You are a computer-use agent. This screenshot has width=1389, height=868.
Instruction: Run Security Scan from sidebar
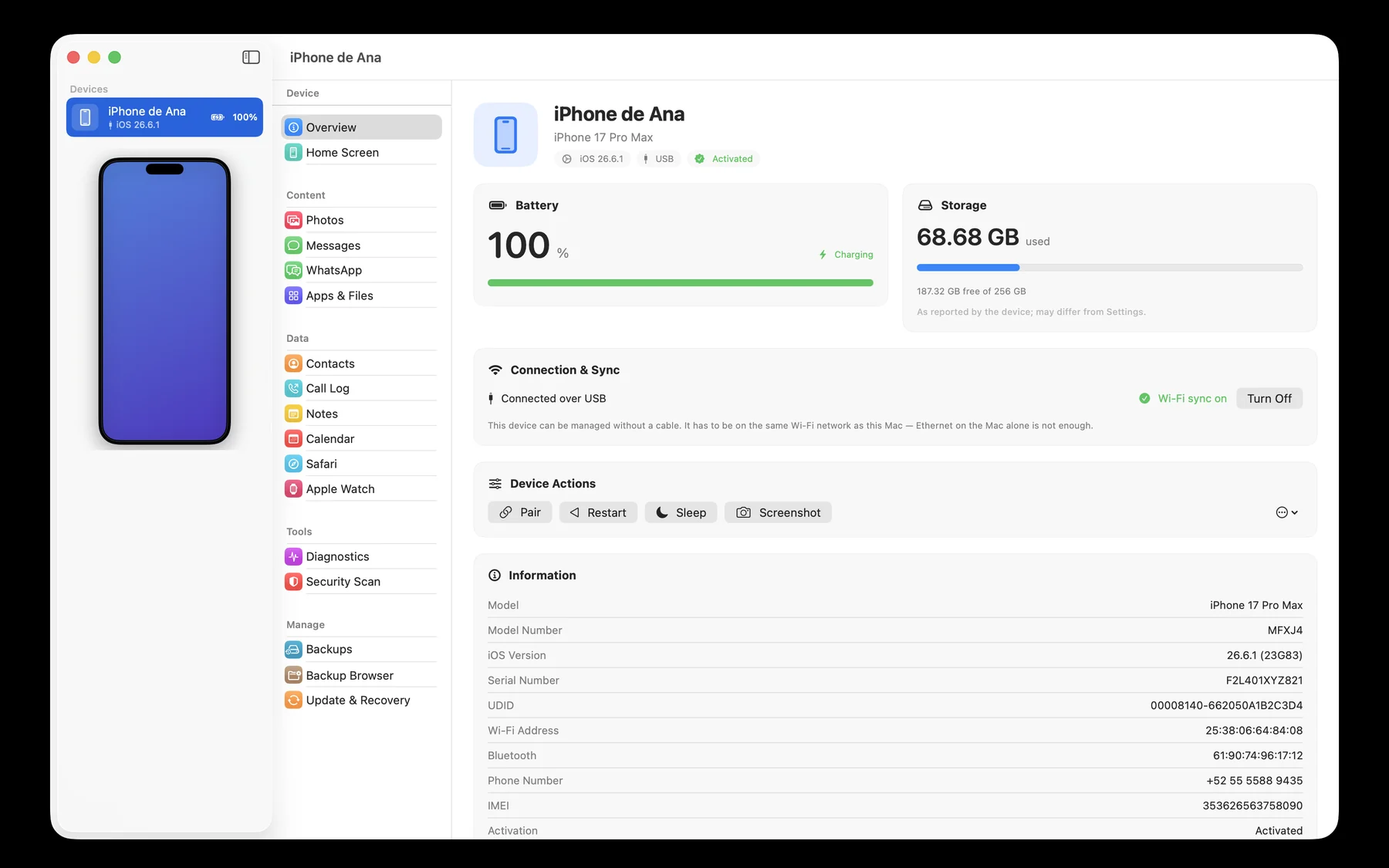(362, 582)
